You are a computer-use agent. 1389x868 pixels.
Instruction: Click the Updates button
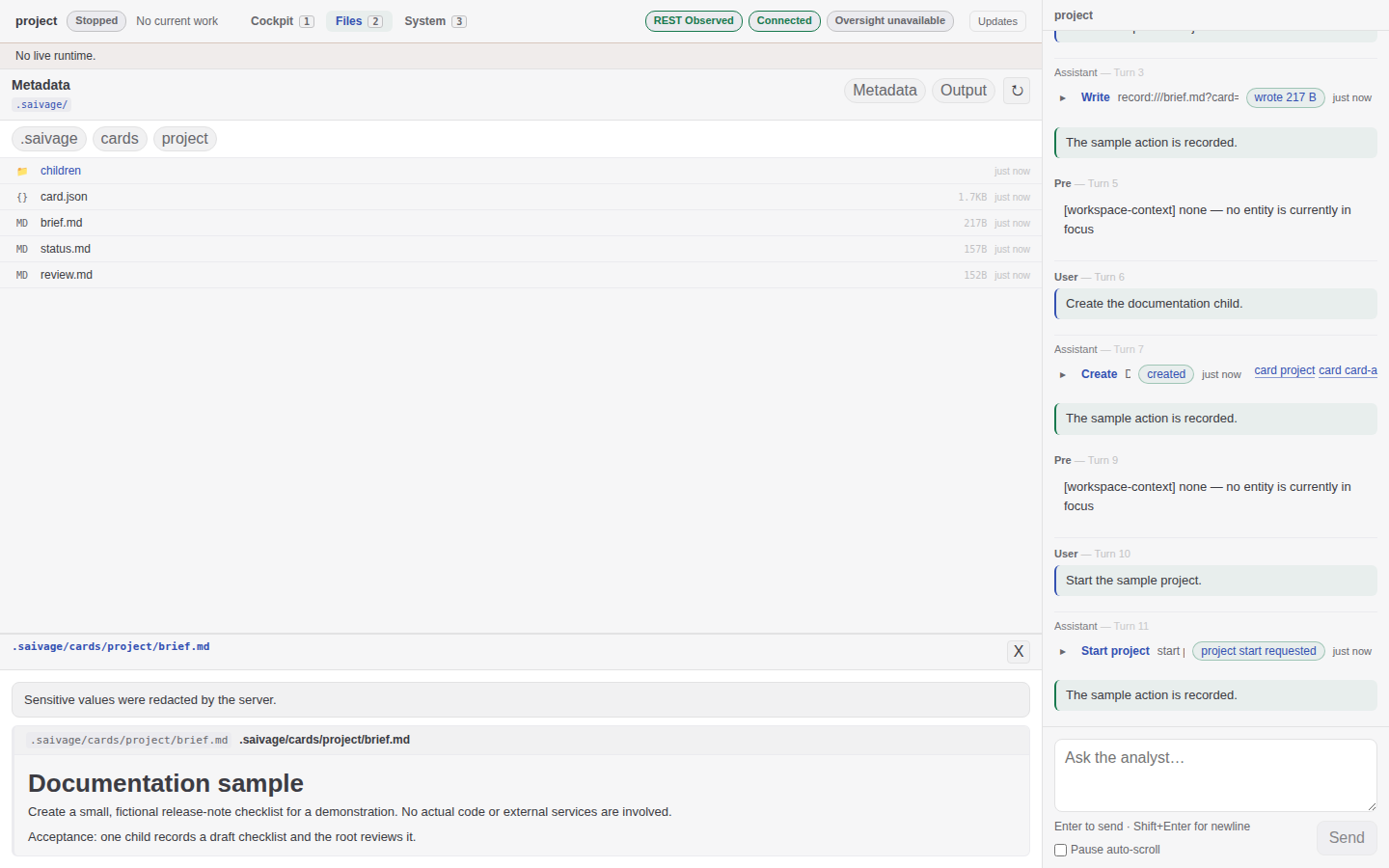(x=997, y=21)
